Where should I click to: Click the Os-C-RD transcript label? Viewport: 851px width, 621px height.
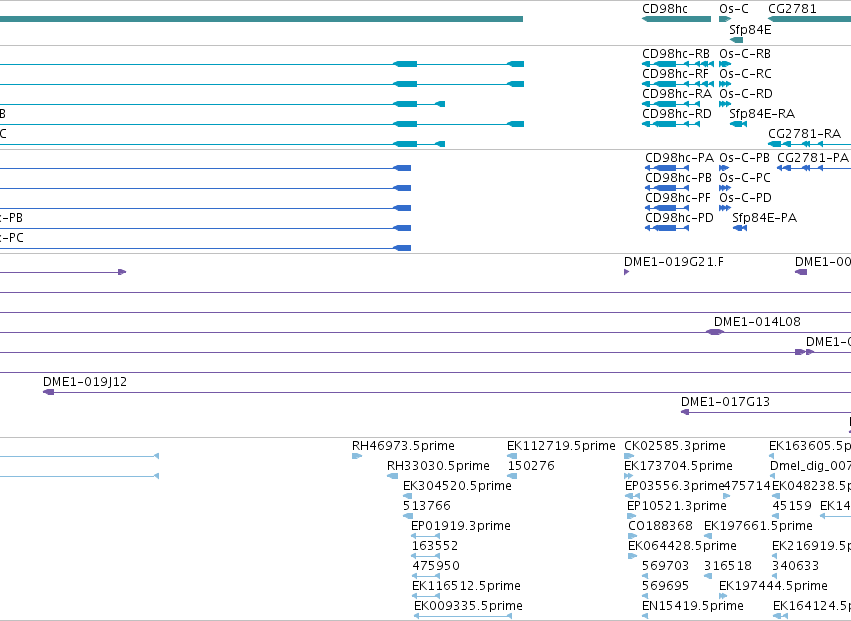(x=746, y=94)
